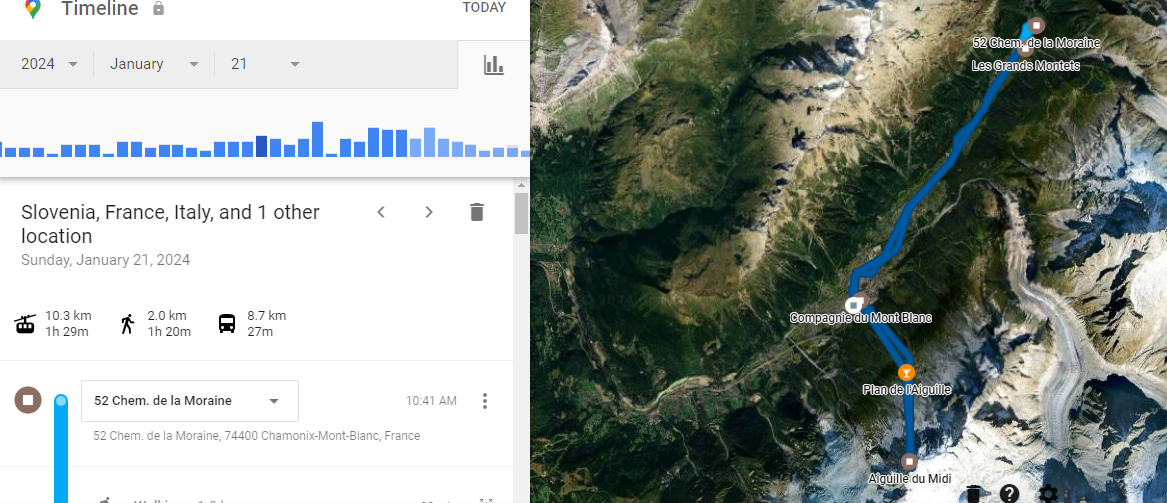Viewport: 1167px width, 503px height.
Task: Expand the 52 Chem. de la Moraine place dropdown
Action: coord(274,401)
